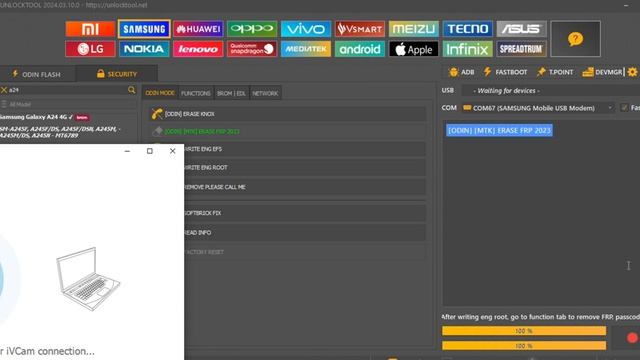
Task: Click the model search input field
Action: [x=67, y=90]
